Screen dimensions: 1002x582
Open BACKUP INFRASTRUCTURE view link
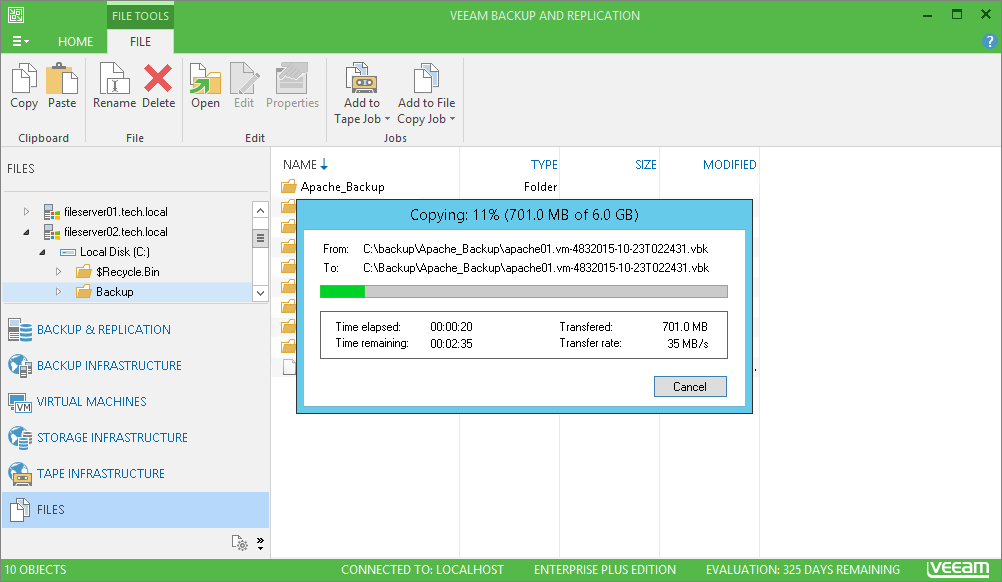pos(109,365)
